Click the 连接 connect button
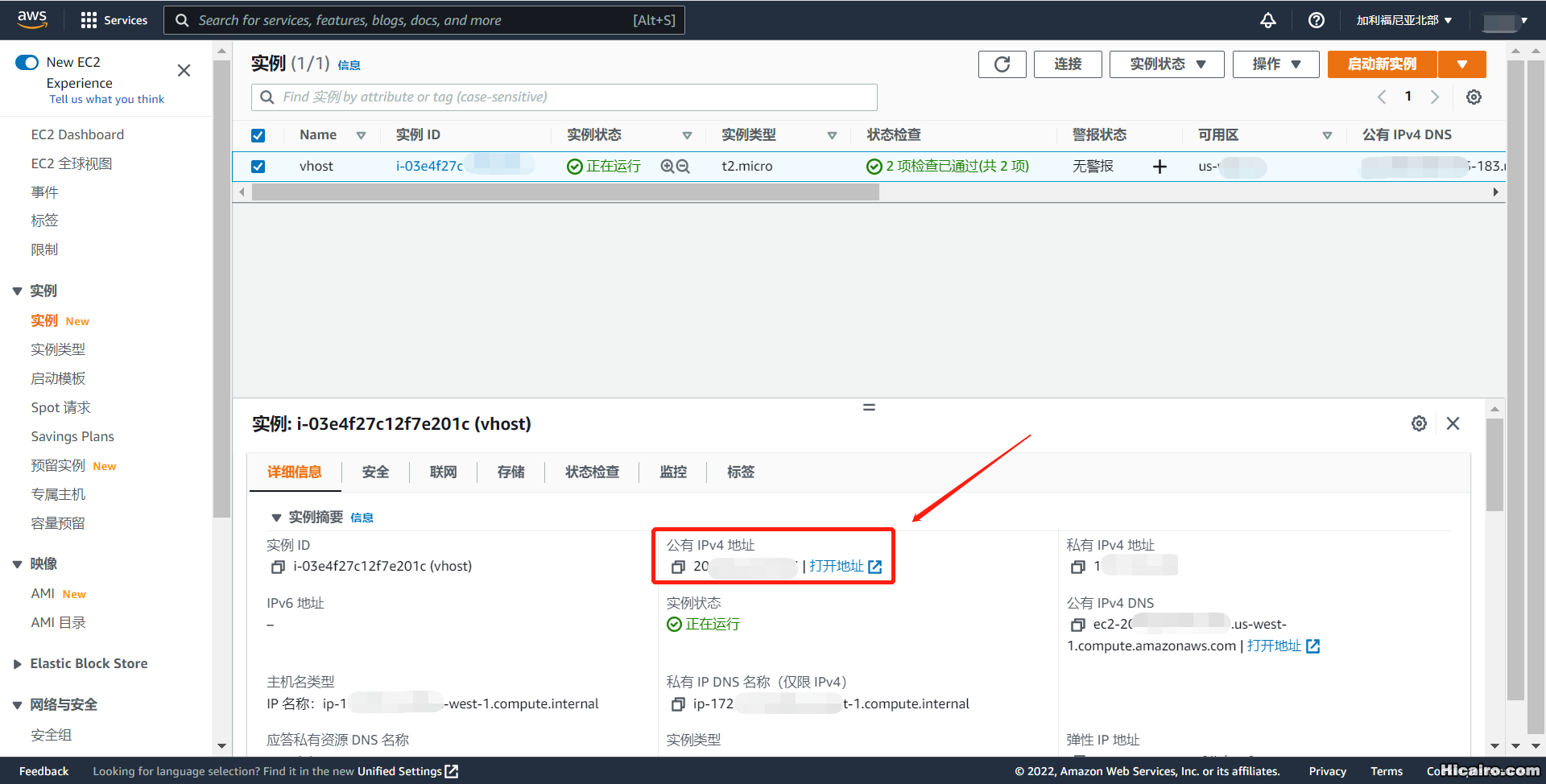The height and width of the screenshot is (784, 1546). pyautogui.click(x=1068, y=64)
